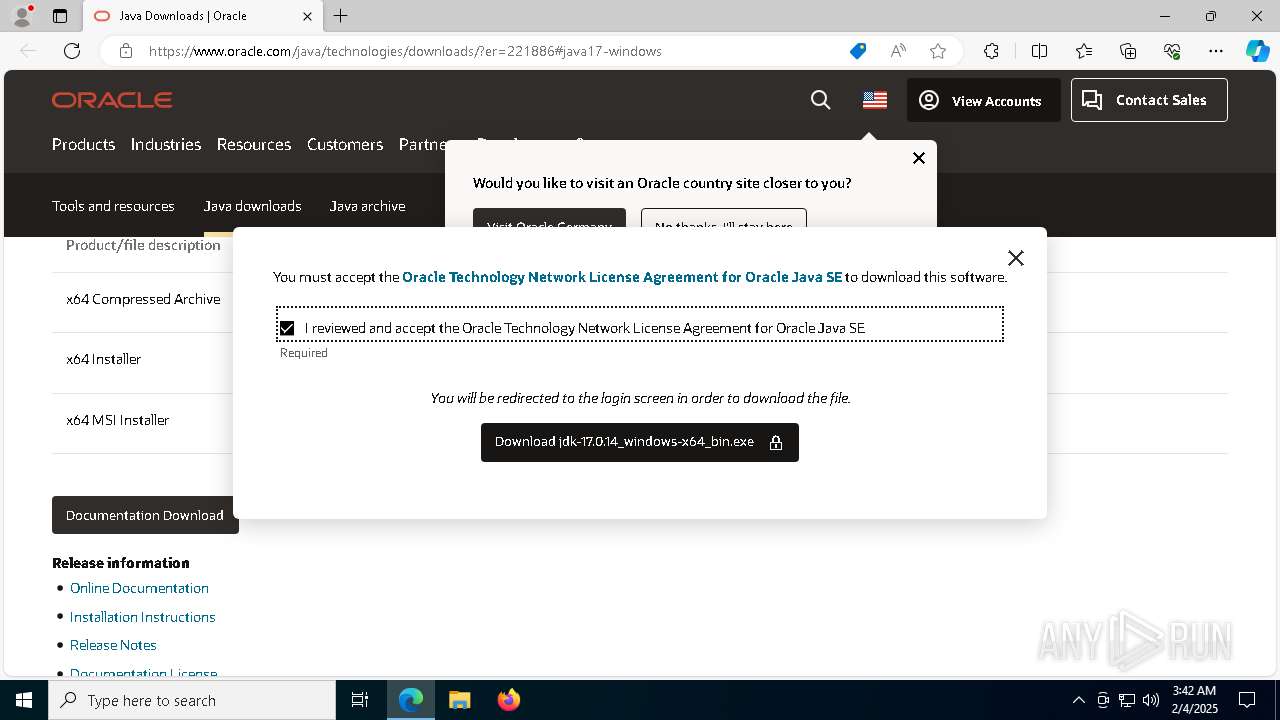1280x720 pixels.
Task: Open the clock and date flyout
Action: (x=1194, y=700)
